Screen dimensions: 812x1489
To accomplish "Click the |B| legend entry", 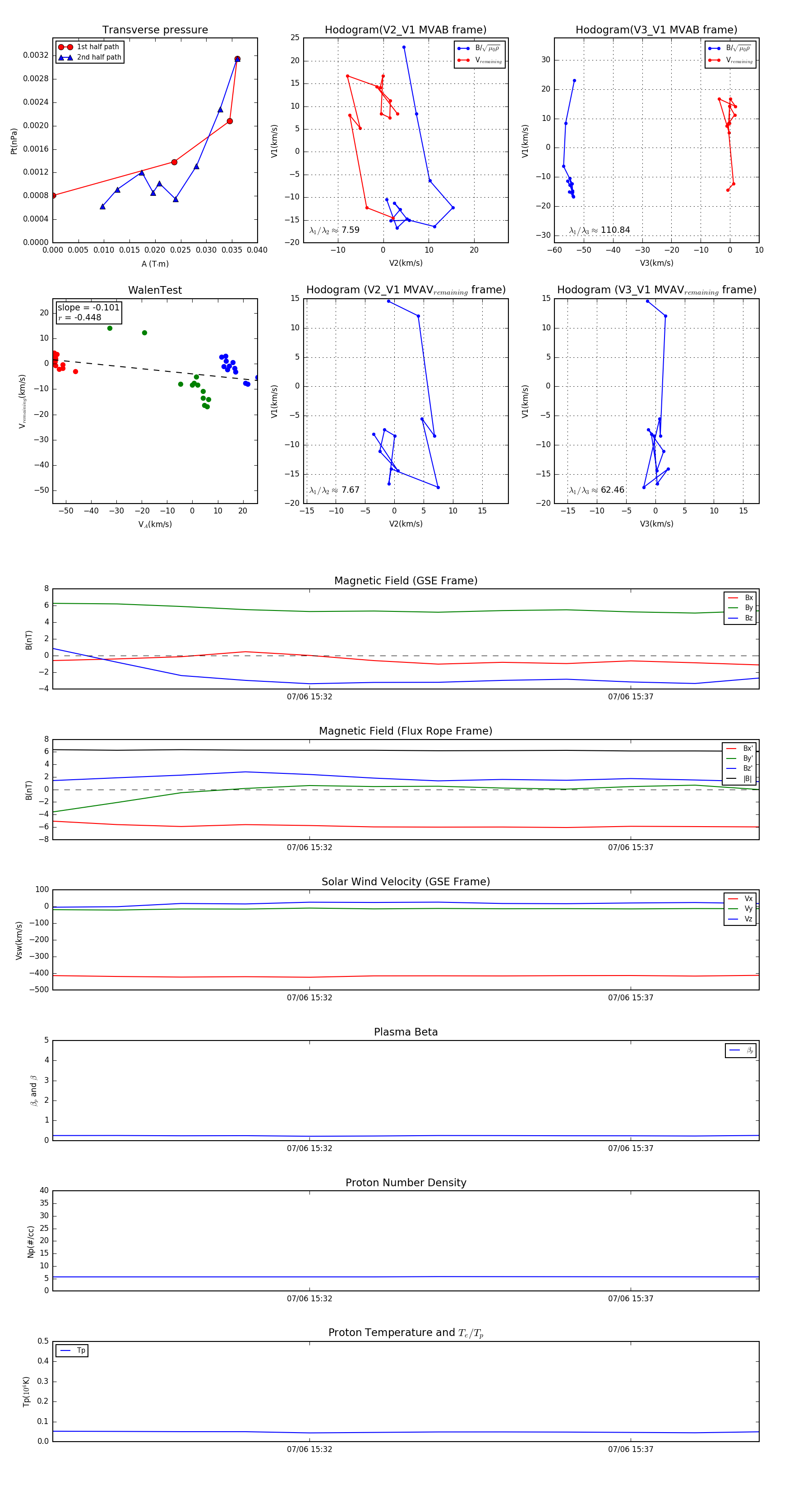I will pyautogui.click(x=739, y=779).
